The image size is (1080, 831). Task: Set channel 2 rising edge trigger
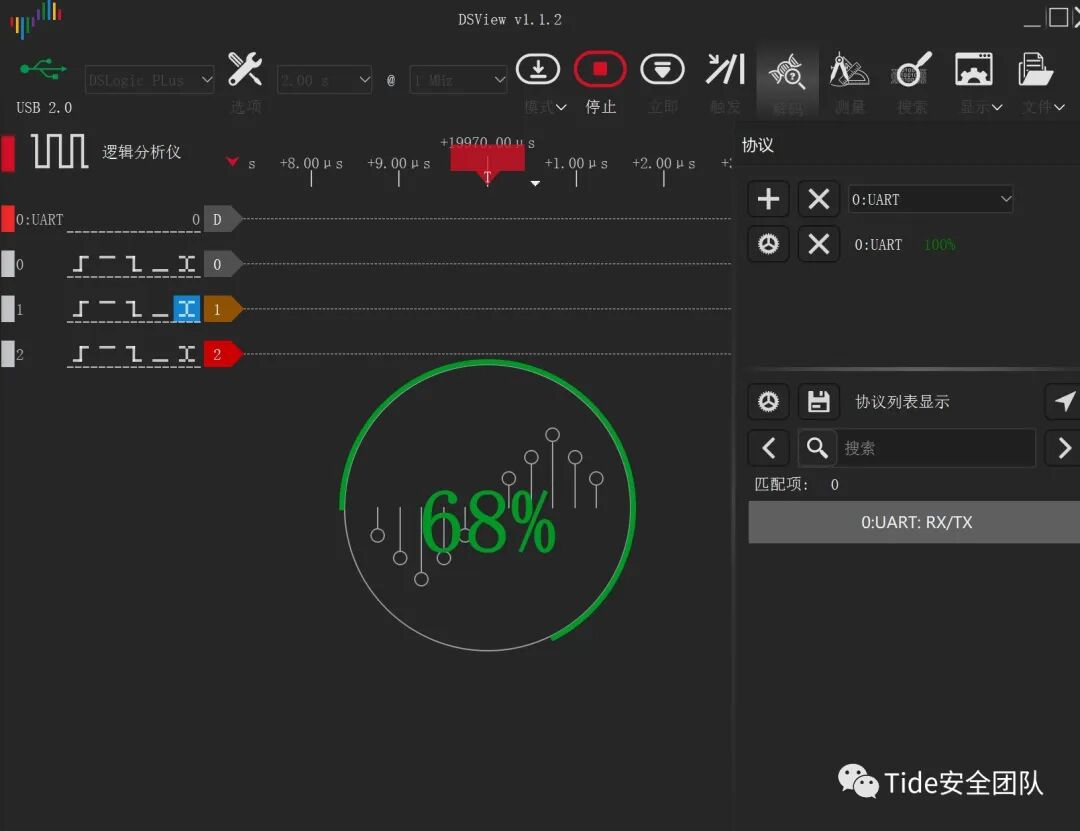tap(81, 354)
